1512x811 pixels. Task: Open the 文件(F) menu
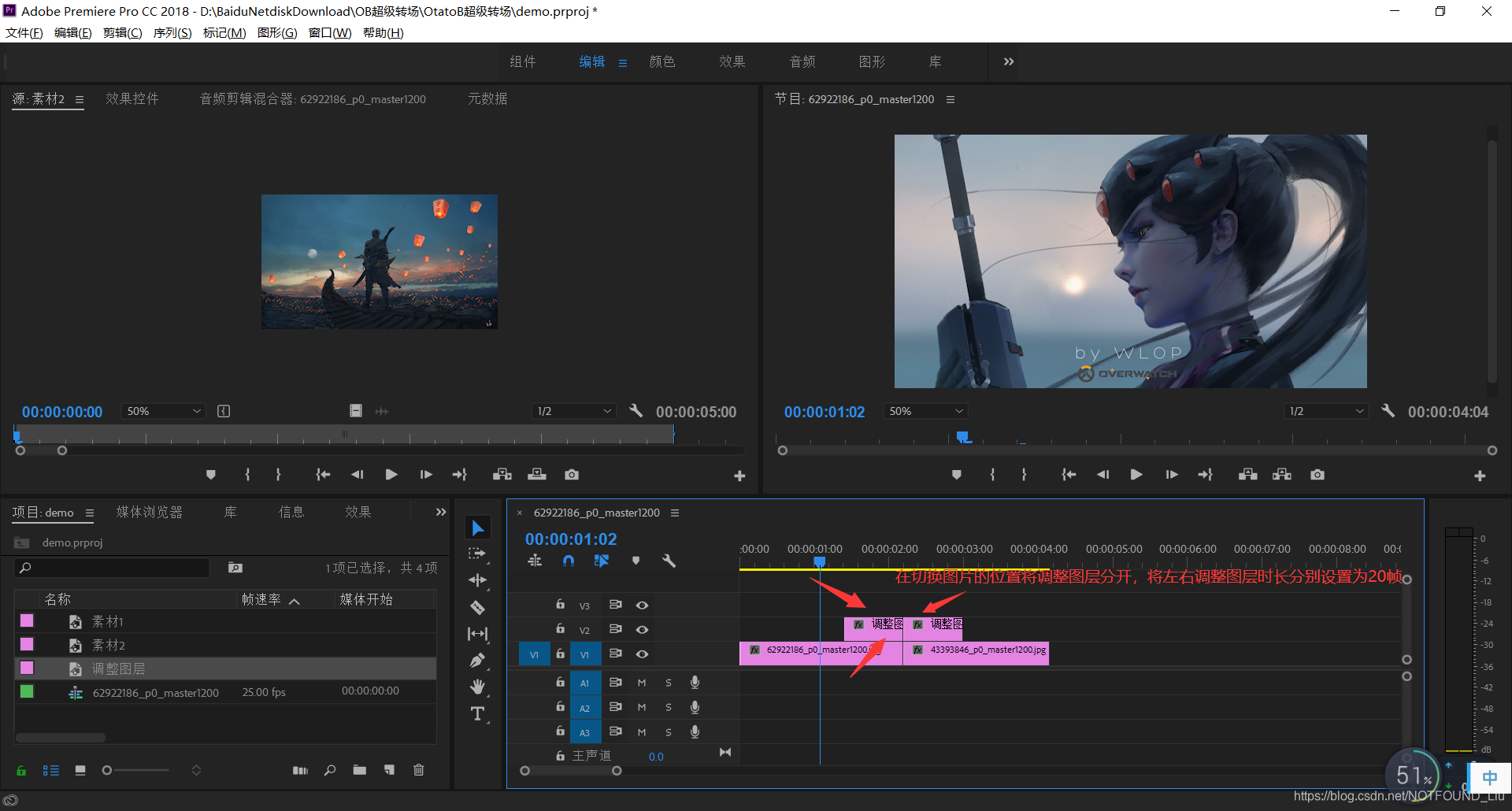click(x=24, y=32)
